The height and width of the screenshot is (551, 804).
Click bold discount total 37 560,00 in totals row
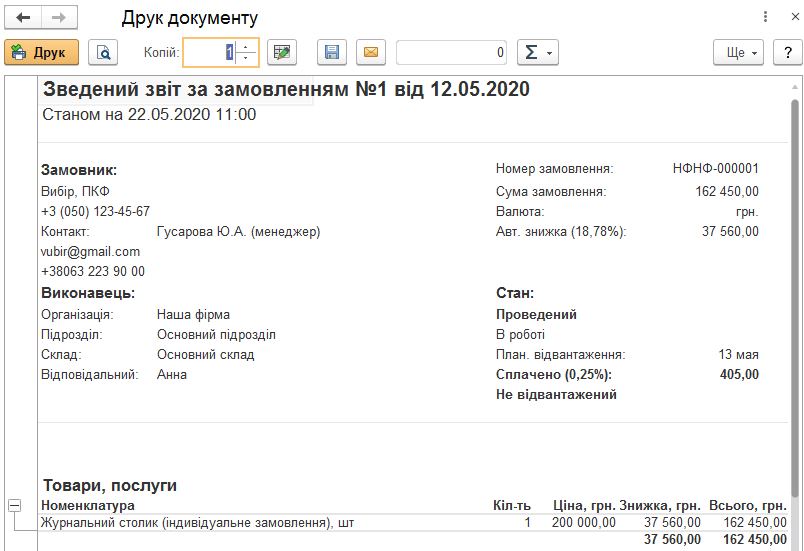coord(672,540)
